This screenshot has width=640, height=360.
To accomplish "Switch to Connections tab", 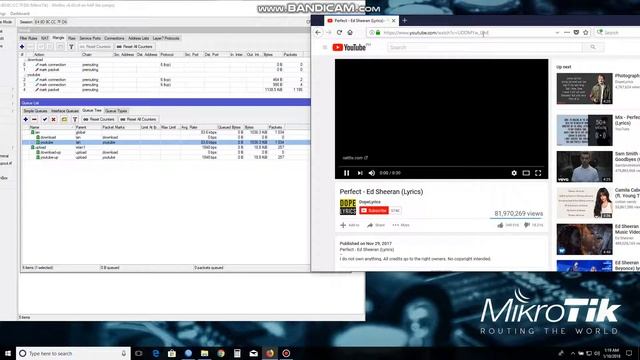I will pos(114,38).
